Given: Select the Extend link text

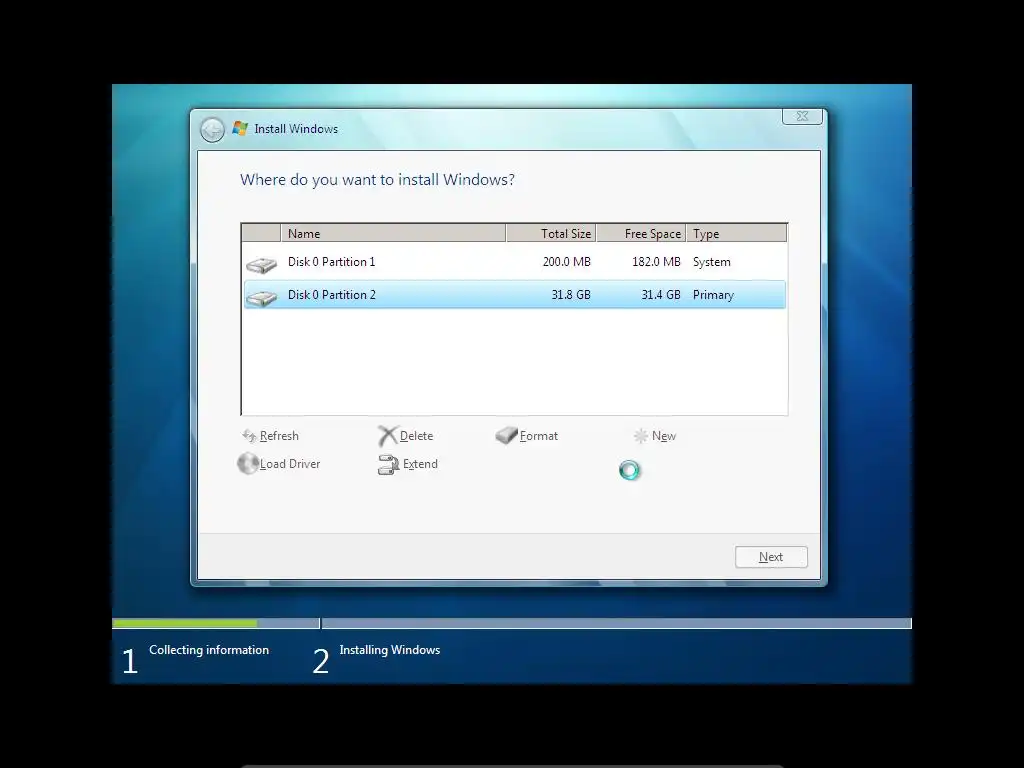Looking at the screenshot, I should (420, 464).
